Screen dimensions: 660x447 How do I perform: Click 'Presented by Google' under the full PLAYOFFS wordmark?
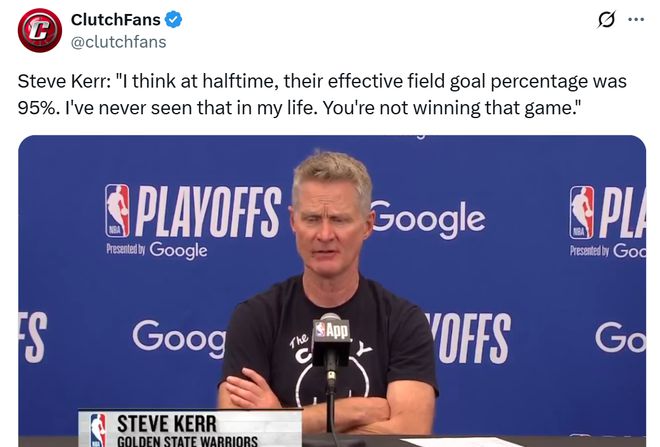(157, 250)
